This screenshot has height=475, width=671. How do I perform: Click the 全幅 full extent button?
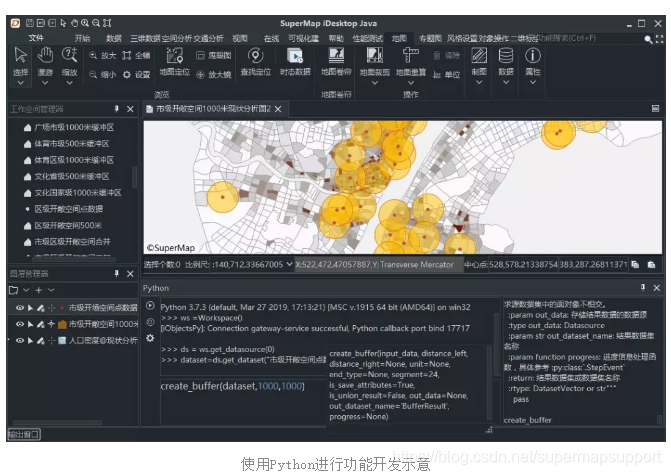(x=136, y=55)
